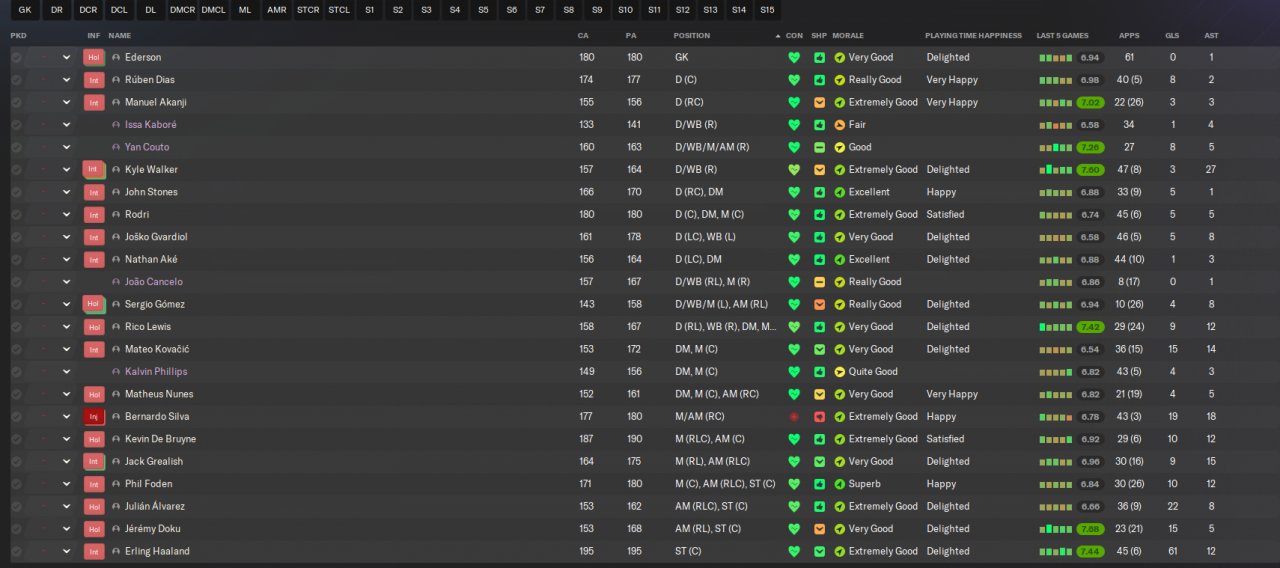Image resolution: width=1280 pixels, height=568 pixels.
Task: Toggle the picked circle for Rodri
Action: pos(16,214)
